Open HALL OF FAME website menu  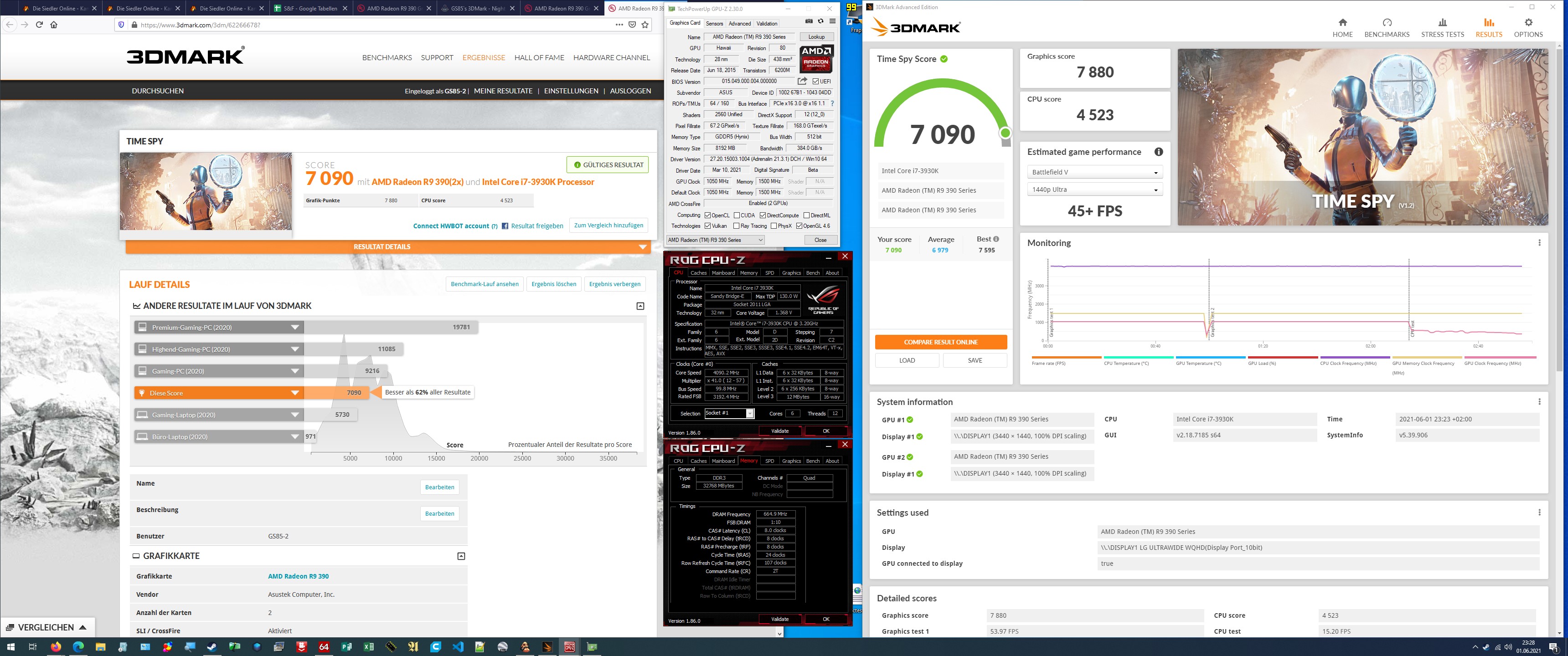pos(539,58)
